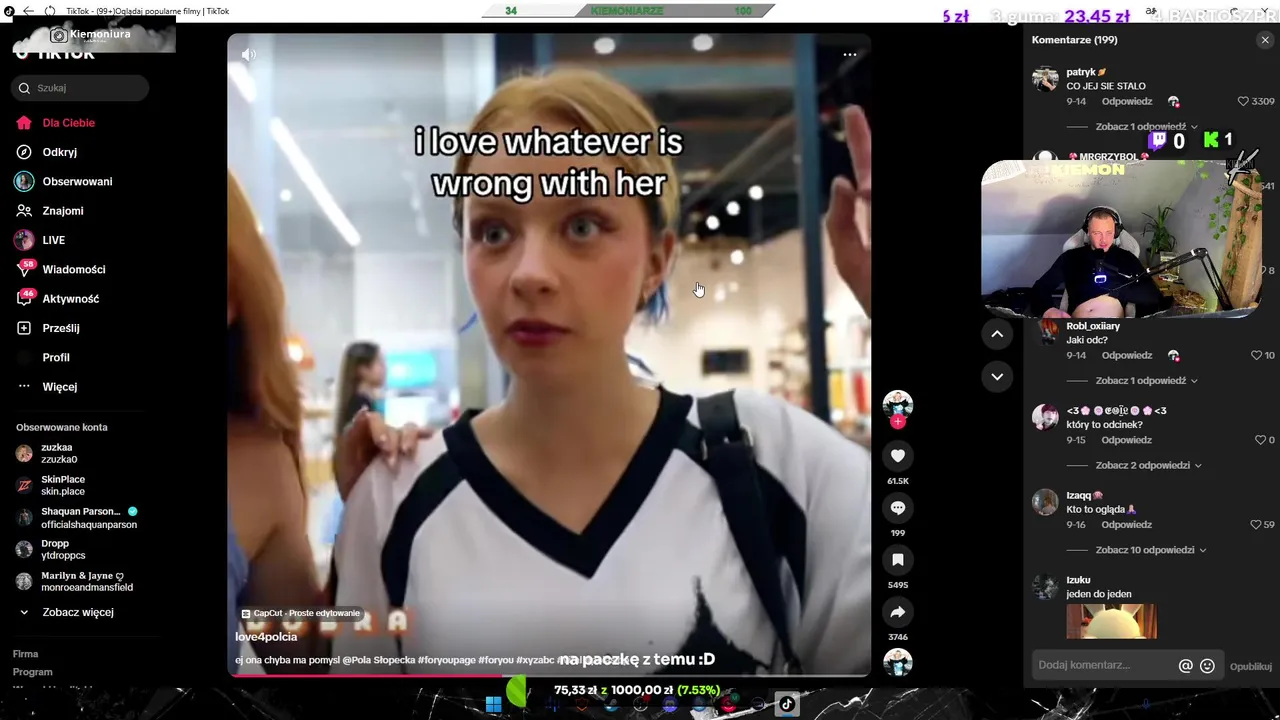
Task: Reload the page with the refresh icon
Action: coord(50,11)
